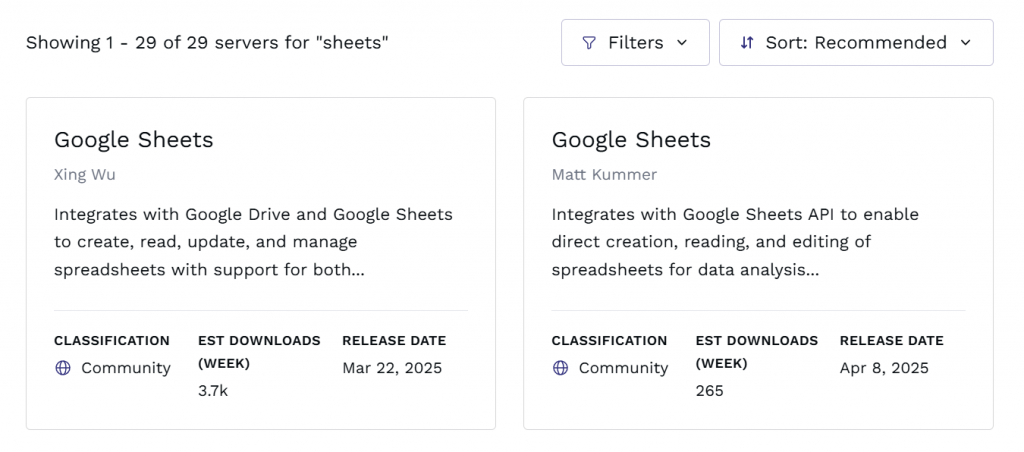This screenshot has height=452, width=1024.
Task: Expand the Filters chevron arrow
Action: [x=682, y=43]
